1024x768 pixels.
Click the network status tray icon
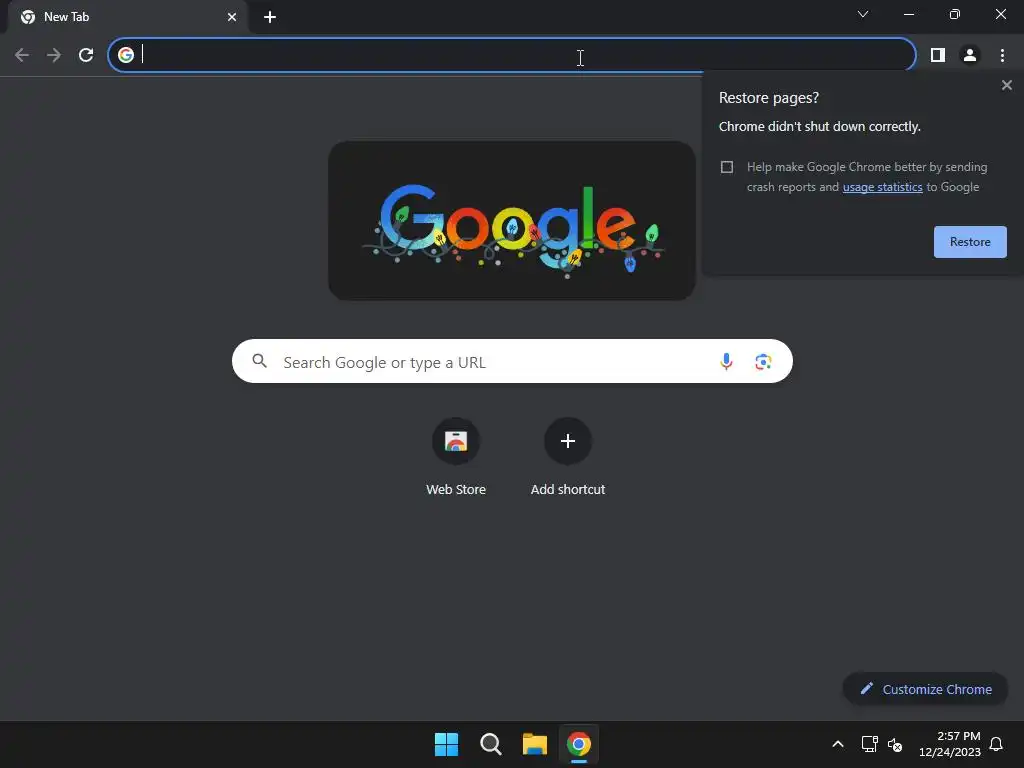(869, 744)
